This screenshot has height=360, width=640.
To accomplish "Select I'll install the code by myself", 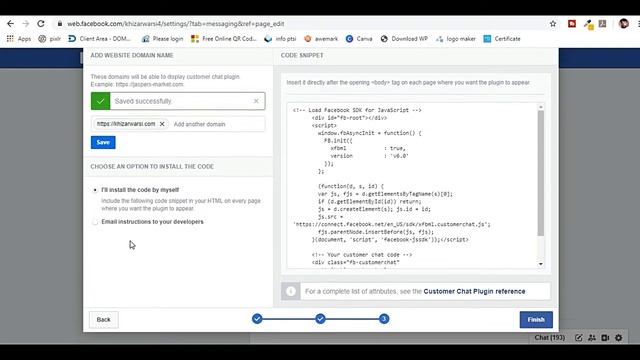I will tap(95, 190).
